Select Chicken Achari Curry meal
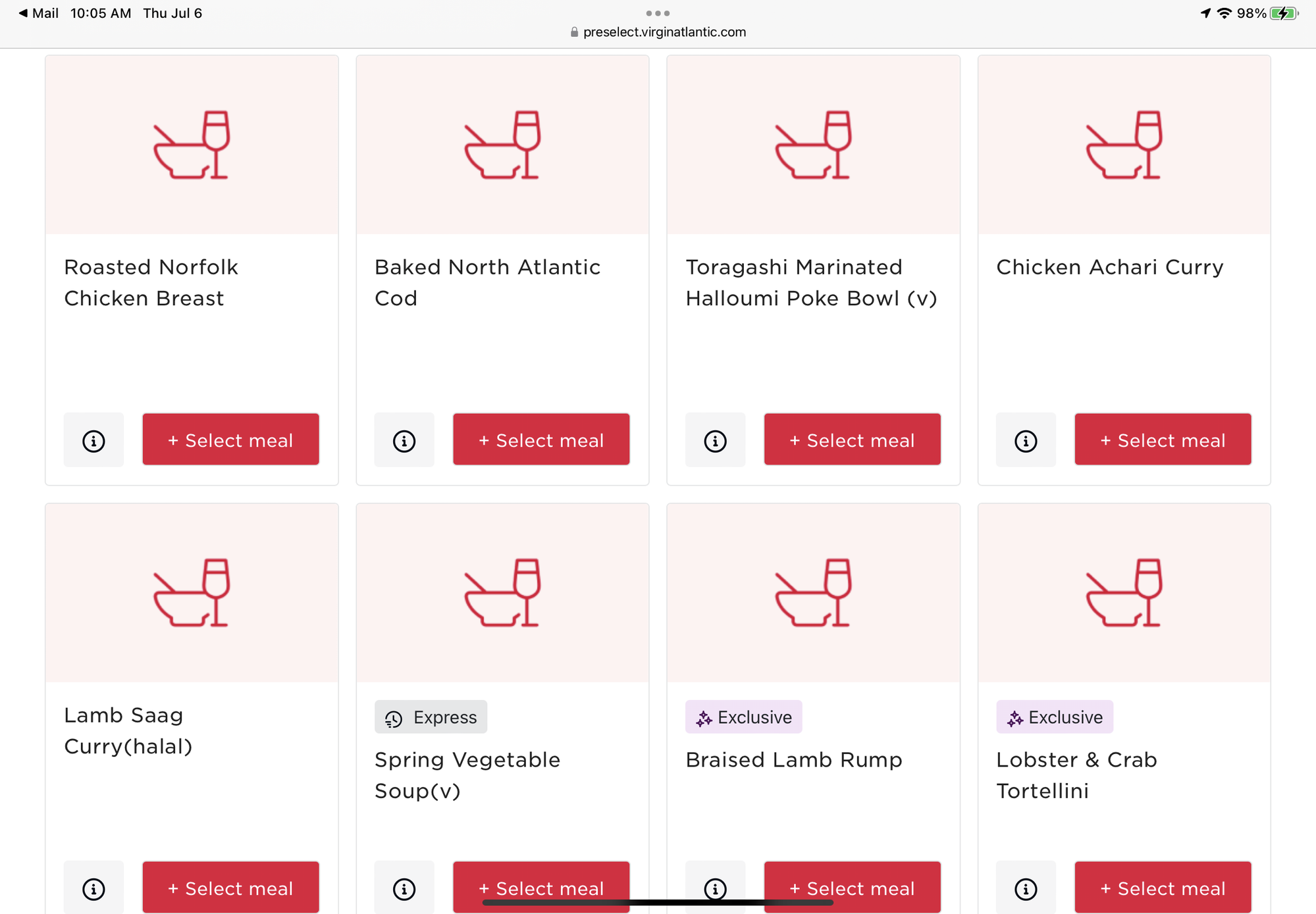The height and width of the screenshot is (914, 1316). click(1163, 440)
